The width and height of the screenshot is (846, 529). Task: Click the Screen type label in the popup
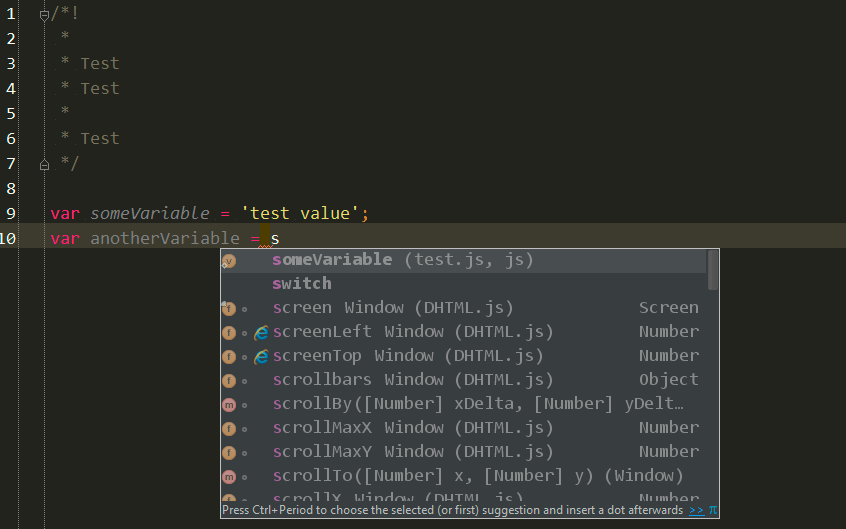pos(668,308)
